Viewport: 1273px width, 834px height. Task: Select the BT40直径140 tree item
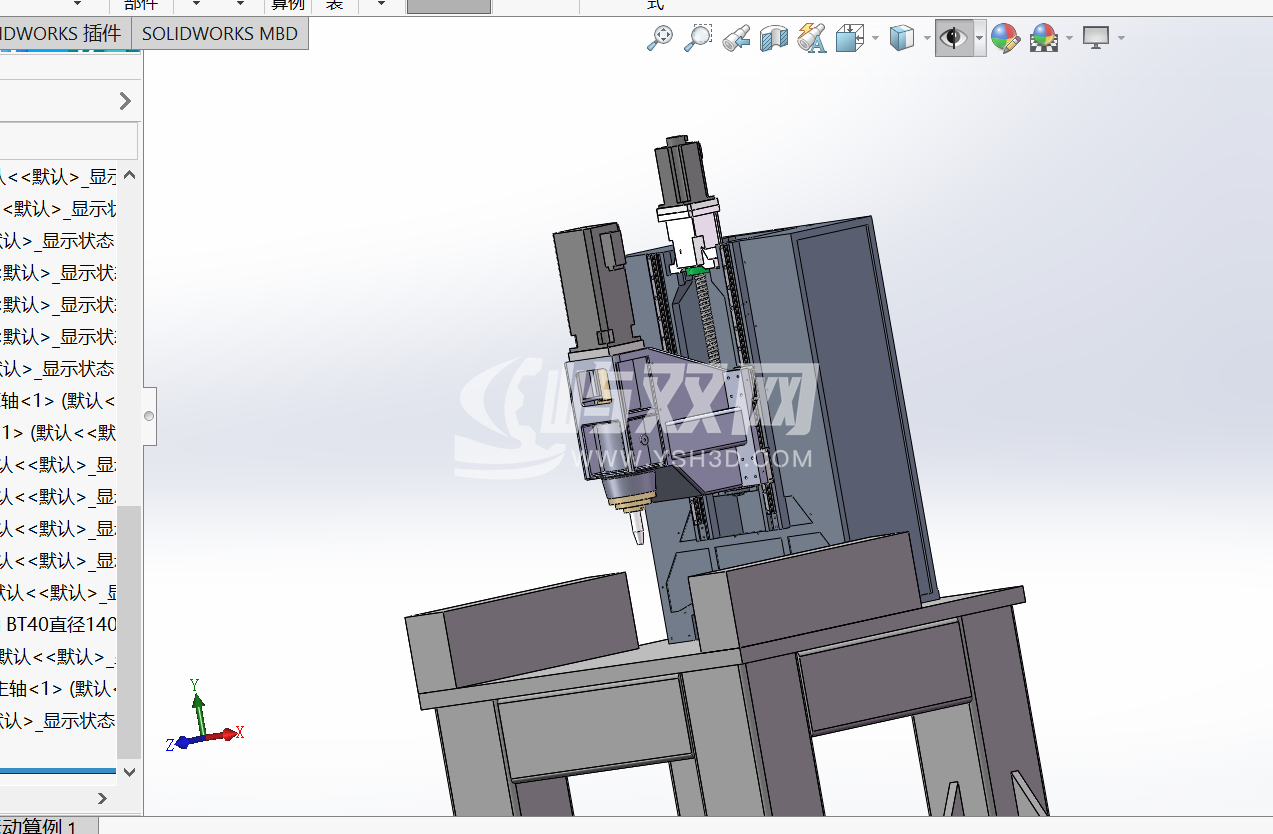(x=60, y=625)
